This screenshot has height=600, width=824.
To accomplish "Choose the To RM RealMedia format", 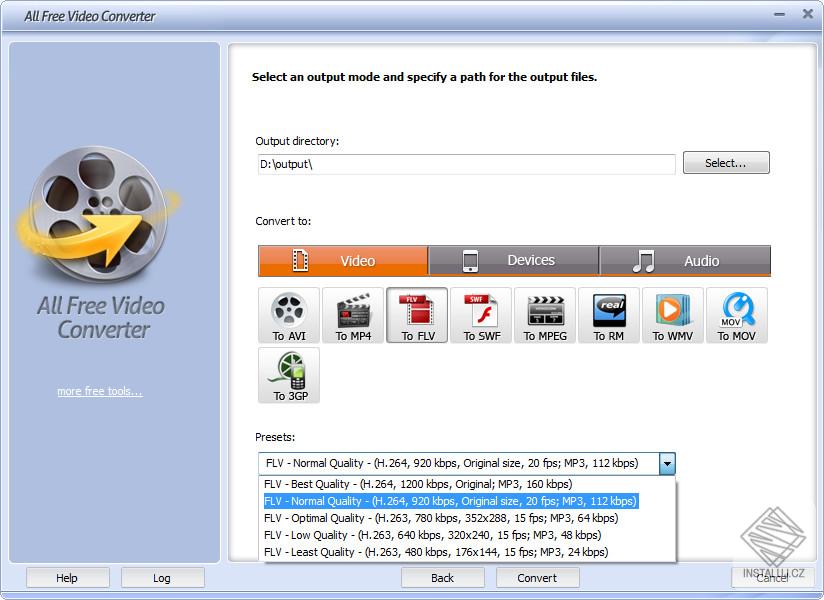I will point(608,315).
